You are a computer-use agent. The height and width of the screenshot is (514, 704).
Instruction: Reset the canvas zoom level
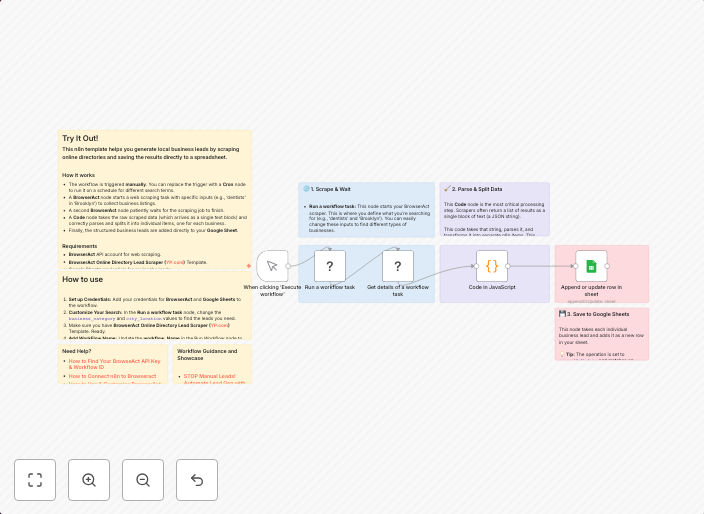(x=197, y=480)
